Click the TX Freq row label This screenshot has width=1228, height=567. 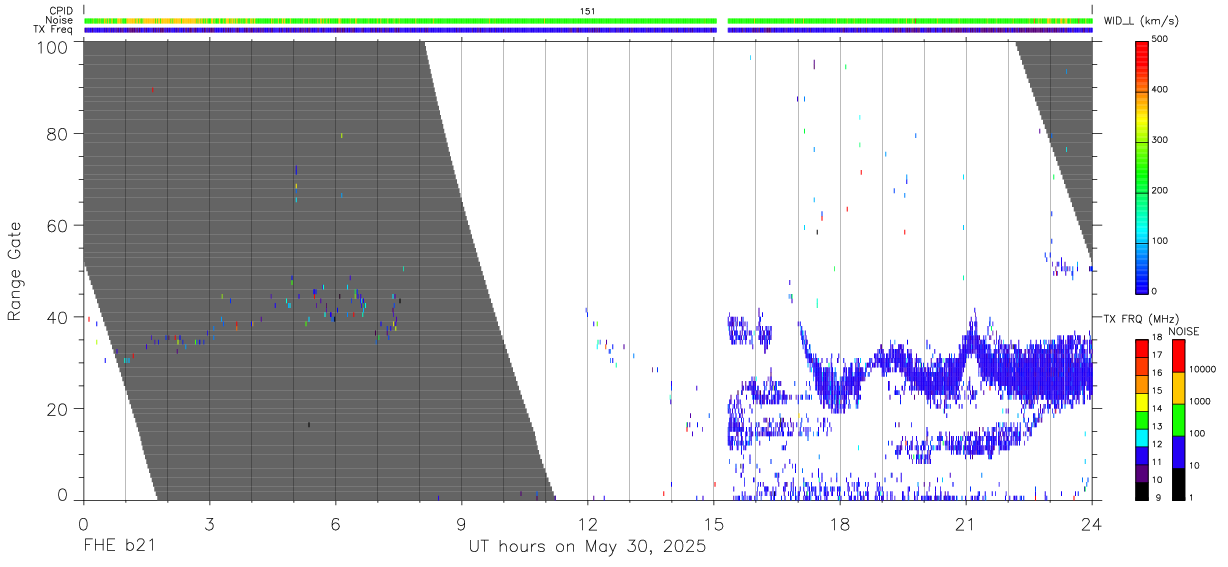click(x=55, y=29)
